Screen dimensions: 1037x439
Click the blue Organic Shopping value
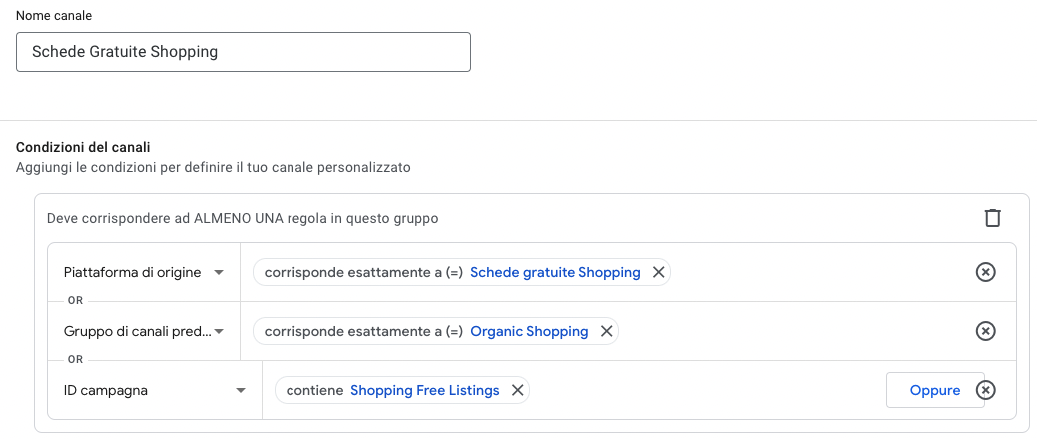click(x=529, y=331)
